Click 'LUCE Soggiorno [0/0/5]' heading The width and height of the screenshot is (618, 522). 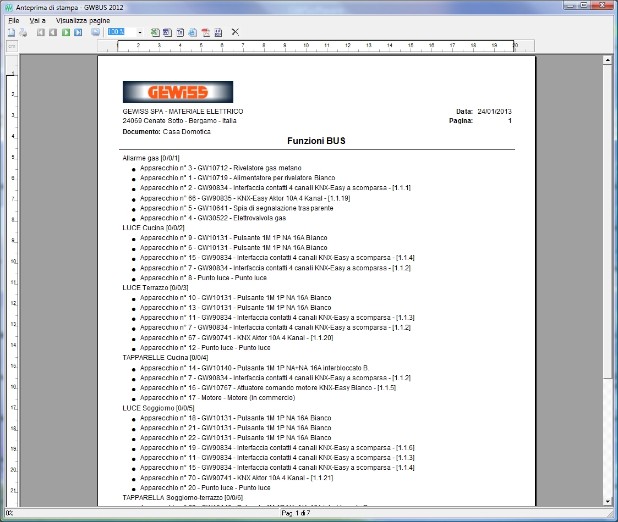pos(158,408)
